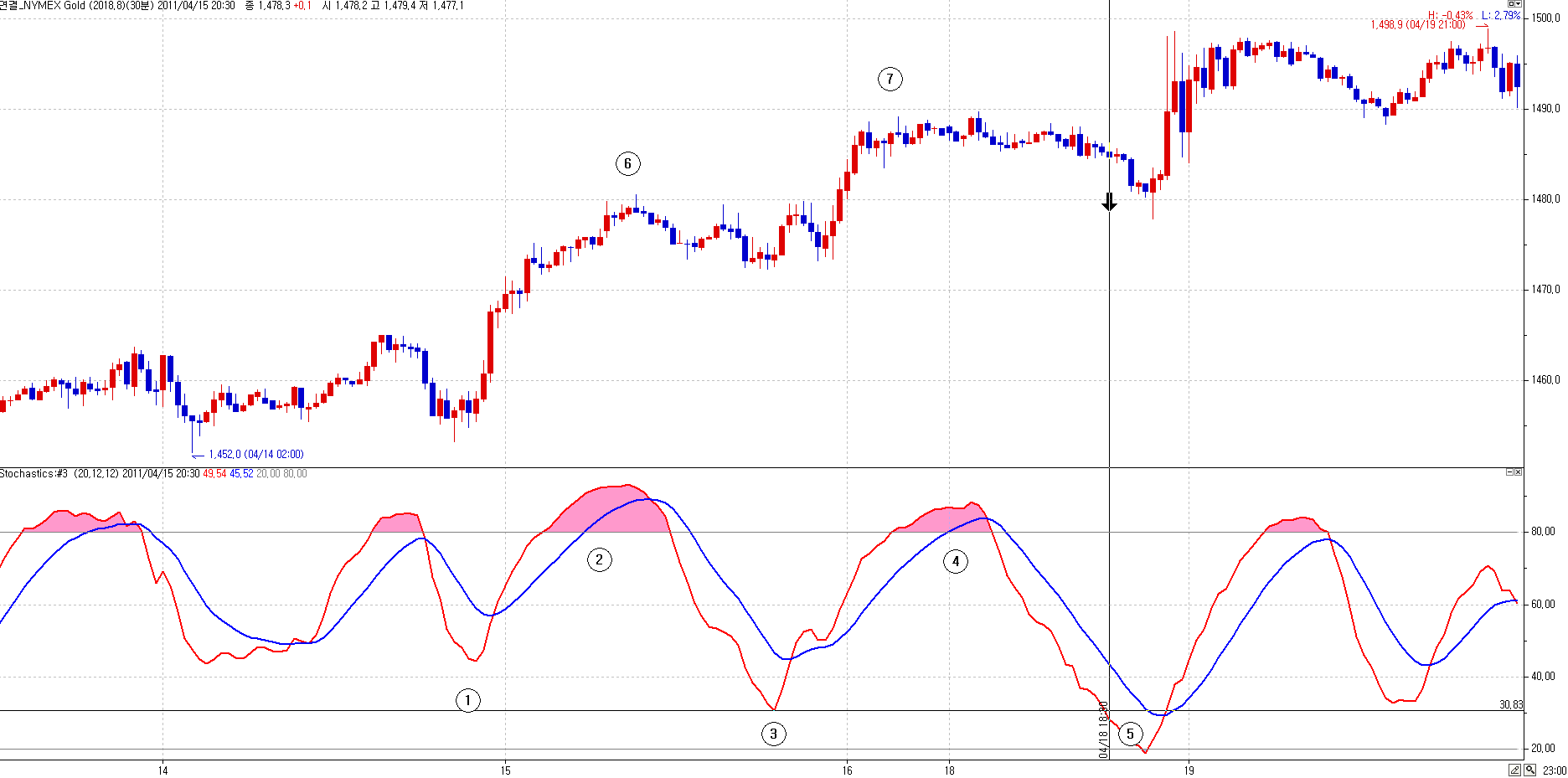This screenshot has width=1568, height=778.
Task: Click the black down arrow marker
Action: tap(1109, 202)
